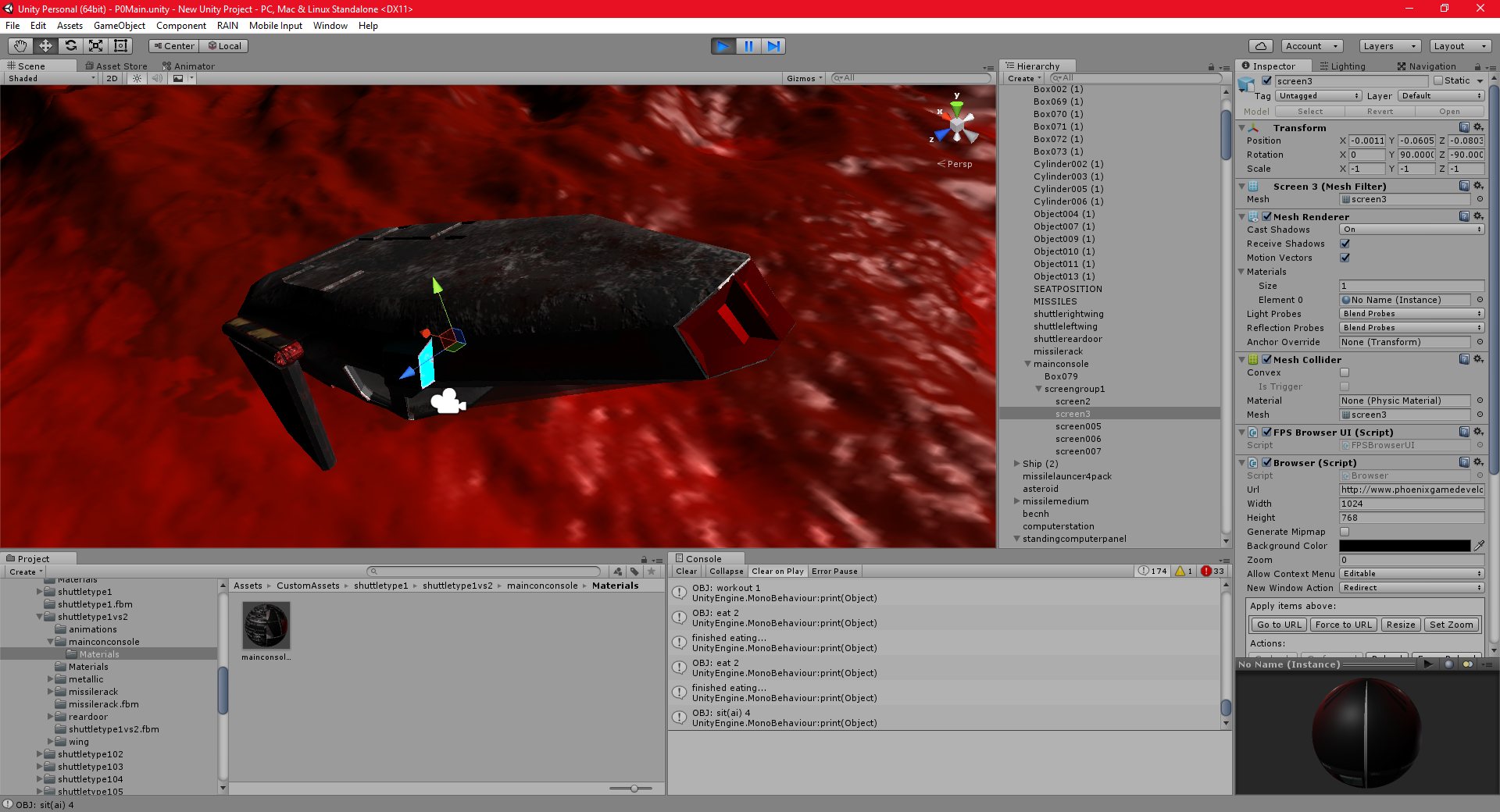The image size is (1500, 812).
Task: Open the Cast Shadows dropdown
Action: pos(1412,230)
